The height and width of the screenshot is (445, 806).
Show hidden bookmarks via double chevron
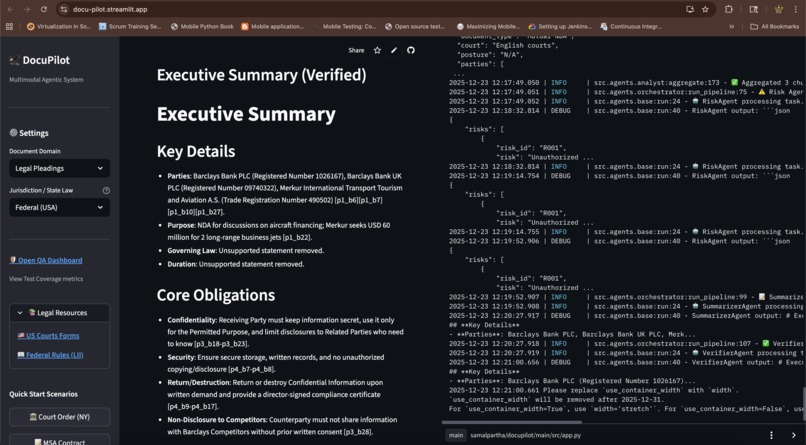731,26
